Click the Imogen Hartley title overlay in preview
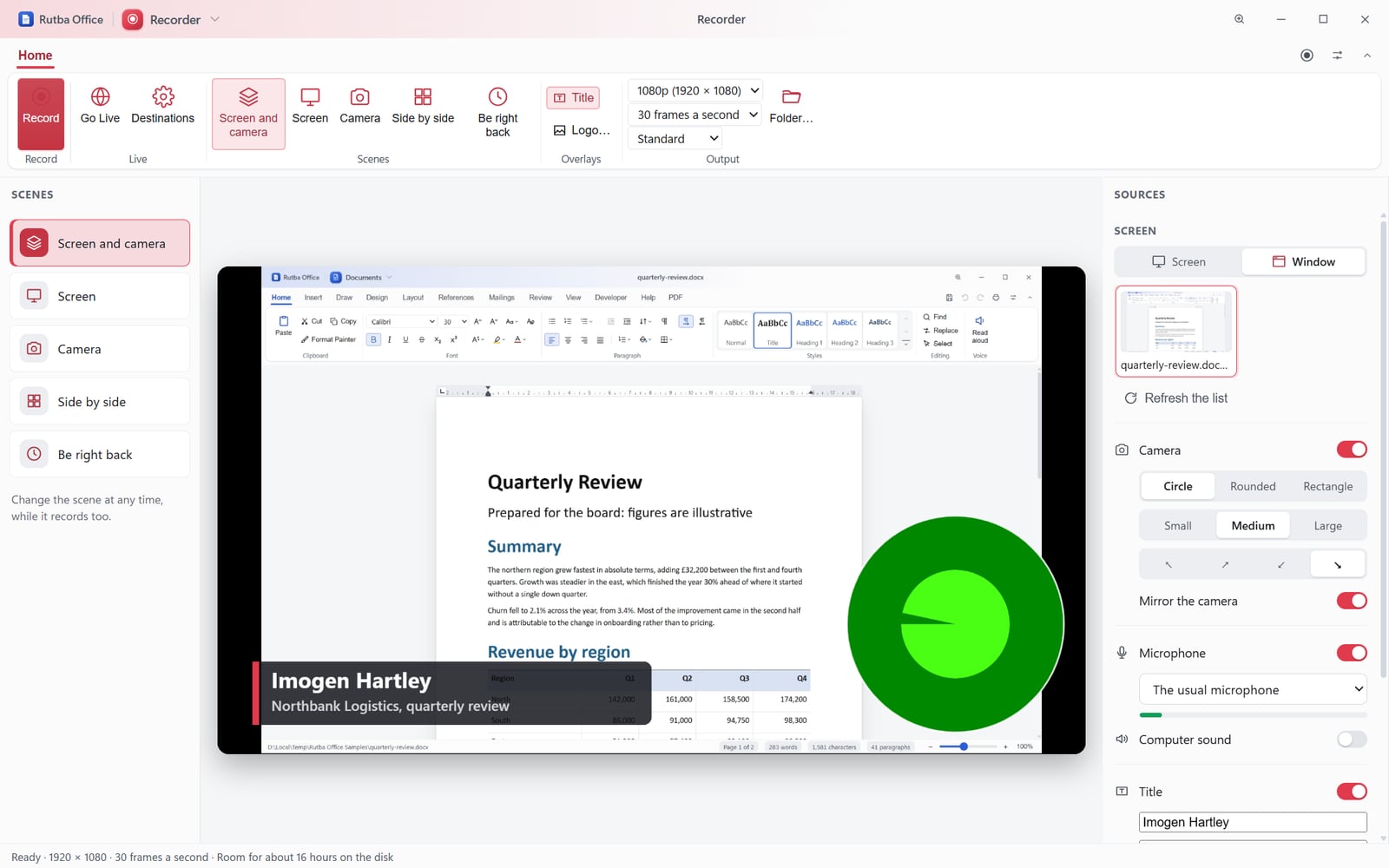Viewport: 1389px width, 868px height. point(451,693)
